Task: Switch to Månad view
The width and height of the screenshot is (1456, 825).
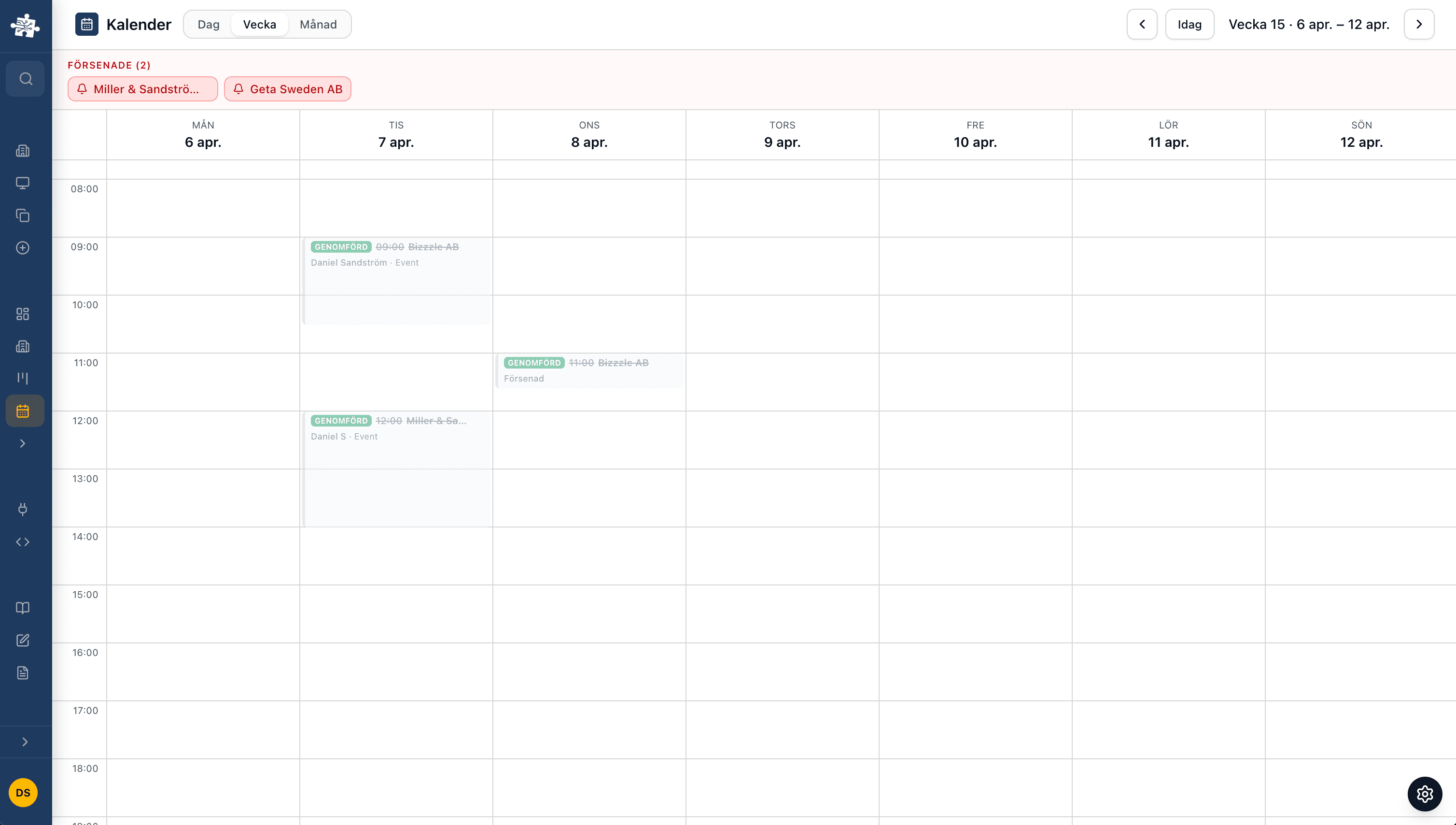Action: point(318,24)
